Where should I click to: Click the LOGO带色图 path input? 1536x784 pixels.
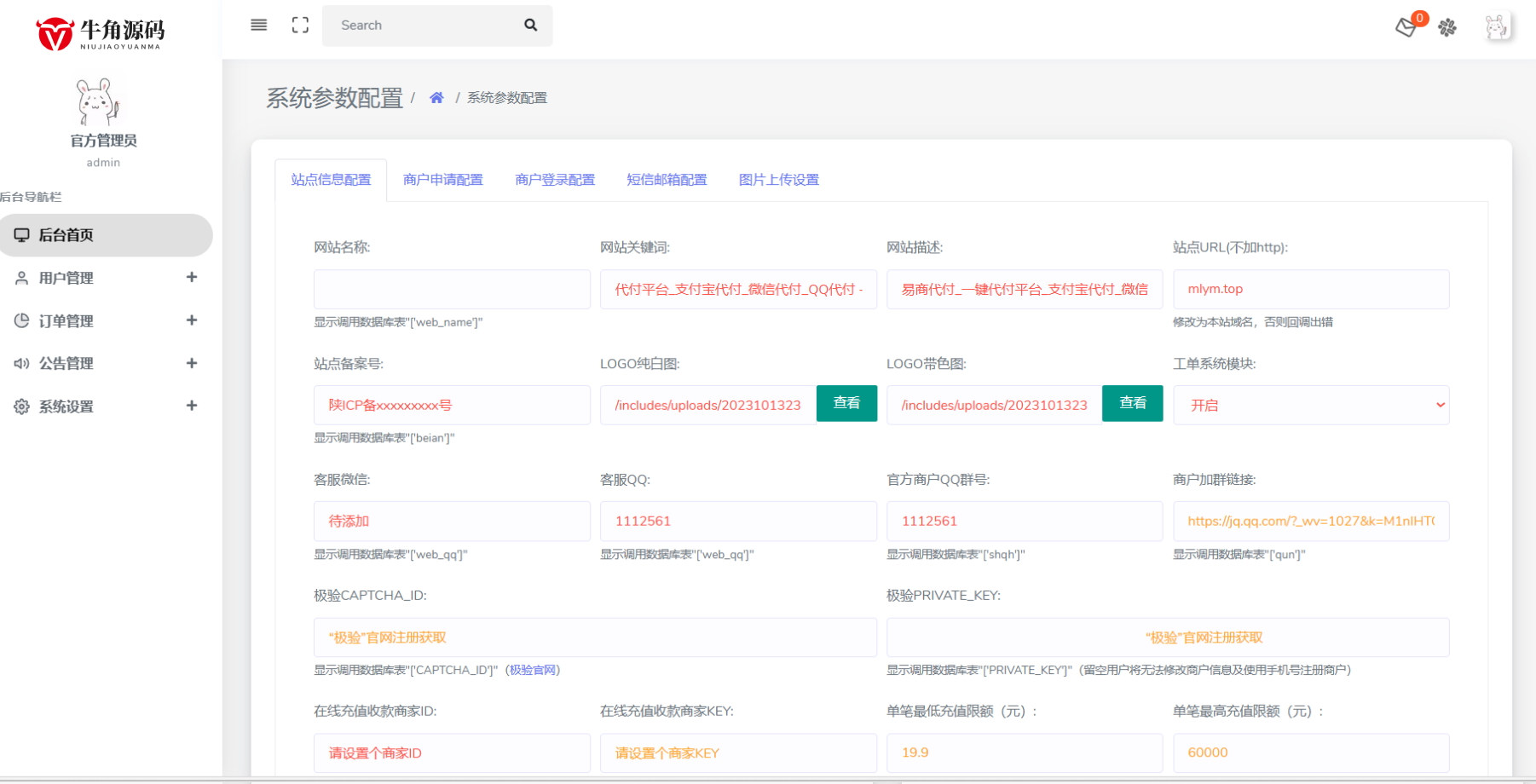tap(995, 406)
